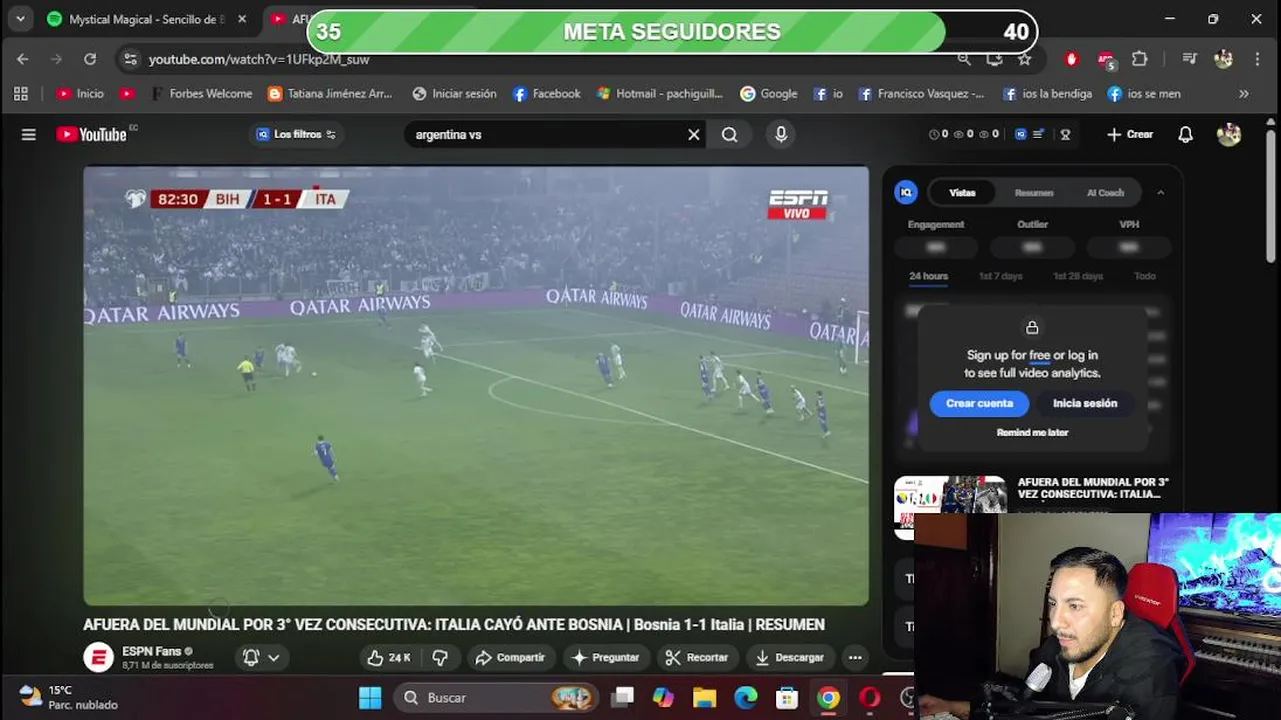Click the IQ logo in analytics panel

(906, 192)
